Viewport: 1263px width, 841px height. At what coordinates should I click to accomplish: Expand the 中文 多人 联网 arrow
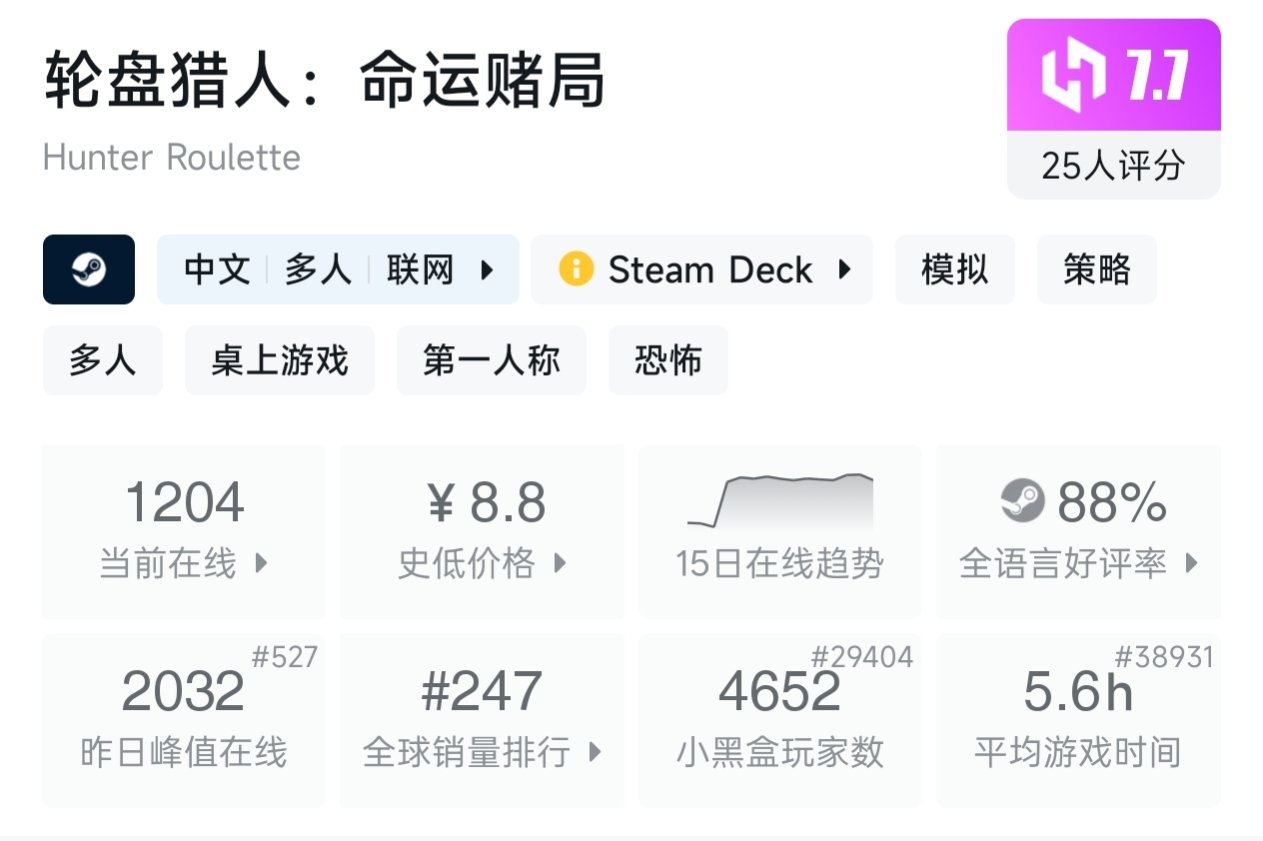pos(488,269)
